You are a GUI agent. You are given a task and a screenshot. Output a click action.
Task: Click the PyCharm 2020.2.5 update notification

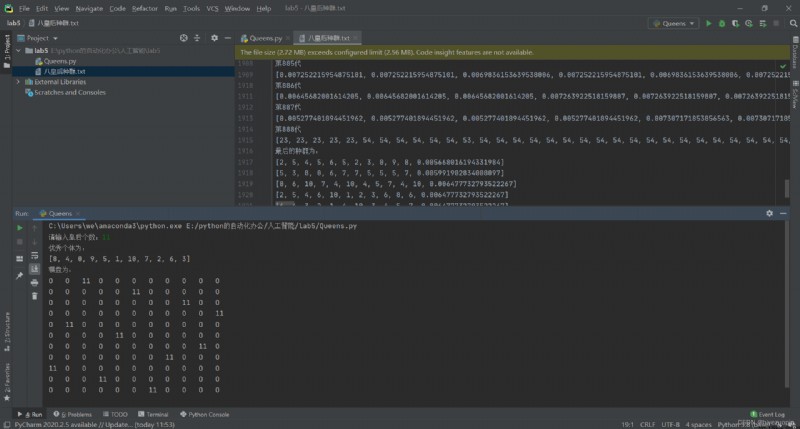94,424
